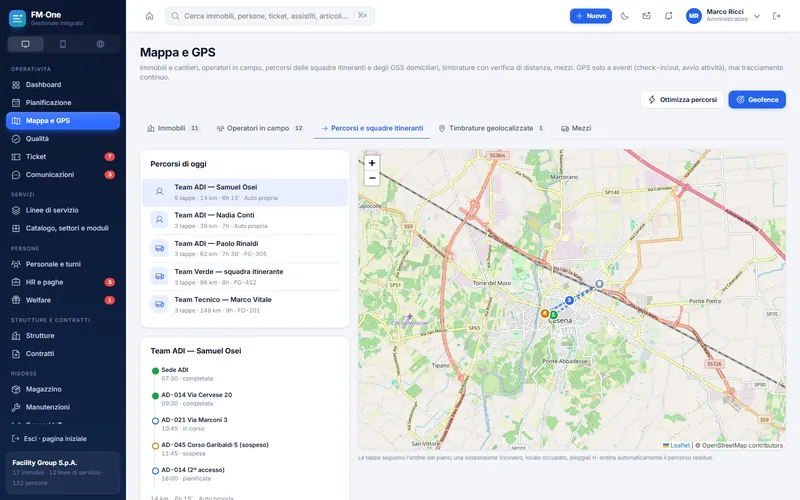
Task: Click the FM-One logo icon
Action: [17, 18]
